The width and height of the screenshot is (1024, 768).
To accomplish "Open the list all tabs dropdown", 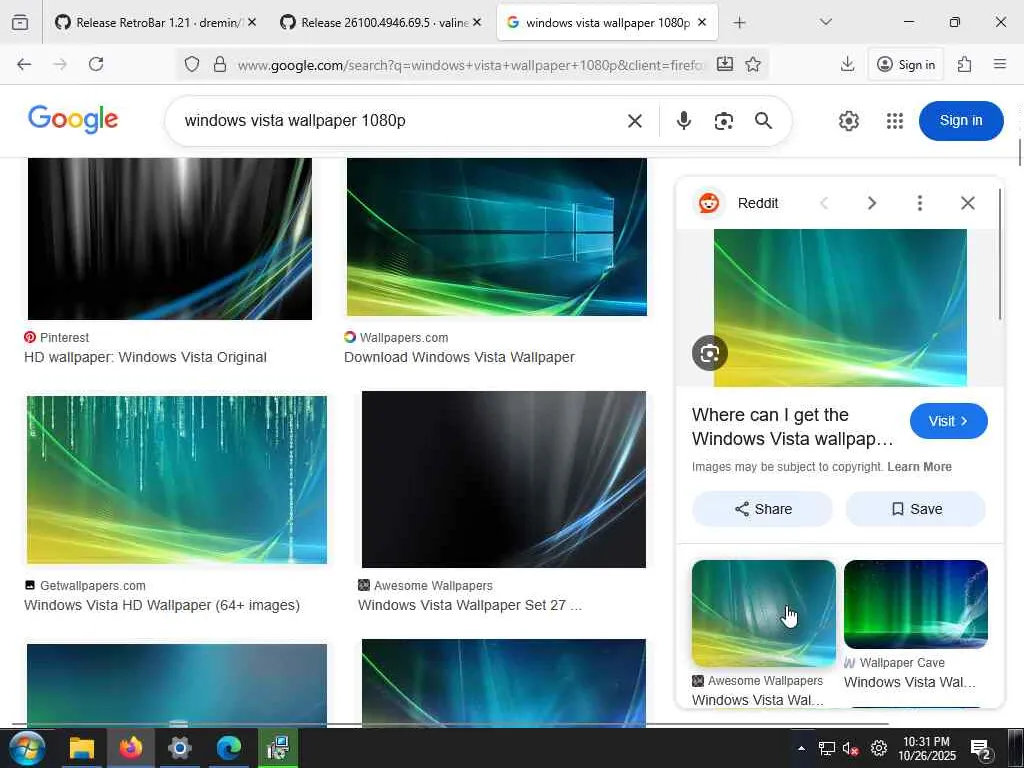I will (x=826, y=22).
